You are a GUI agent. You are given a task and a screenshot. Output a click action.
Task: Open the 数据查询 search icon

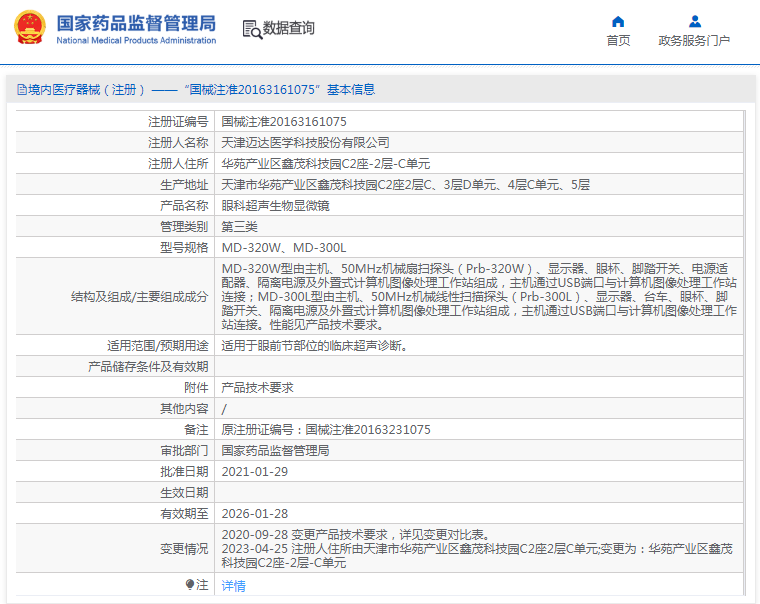point(252,29)
